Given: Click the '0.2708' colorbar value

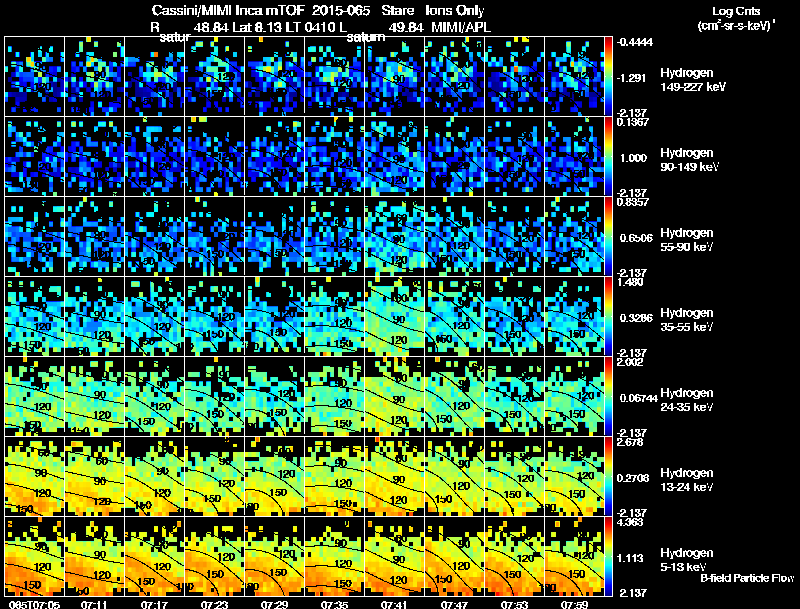Looking at the screenshot, I should (634, 478).
